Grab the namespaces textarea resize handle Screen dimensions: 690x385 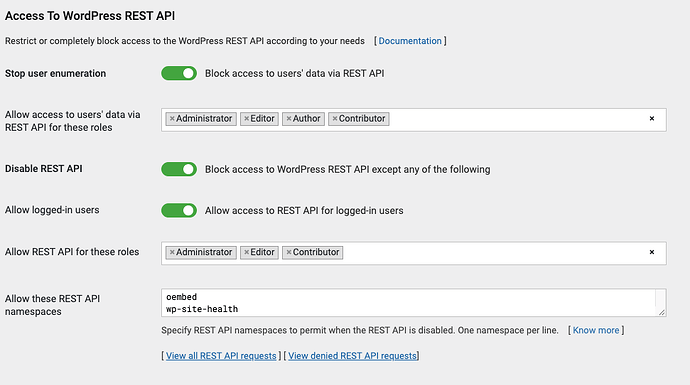[661, 312]
